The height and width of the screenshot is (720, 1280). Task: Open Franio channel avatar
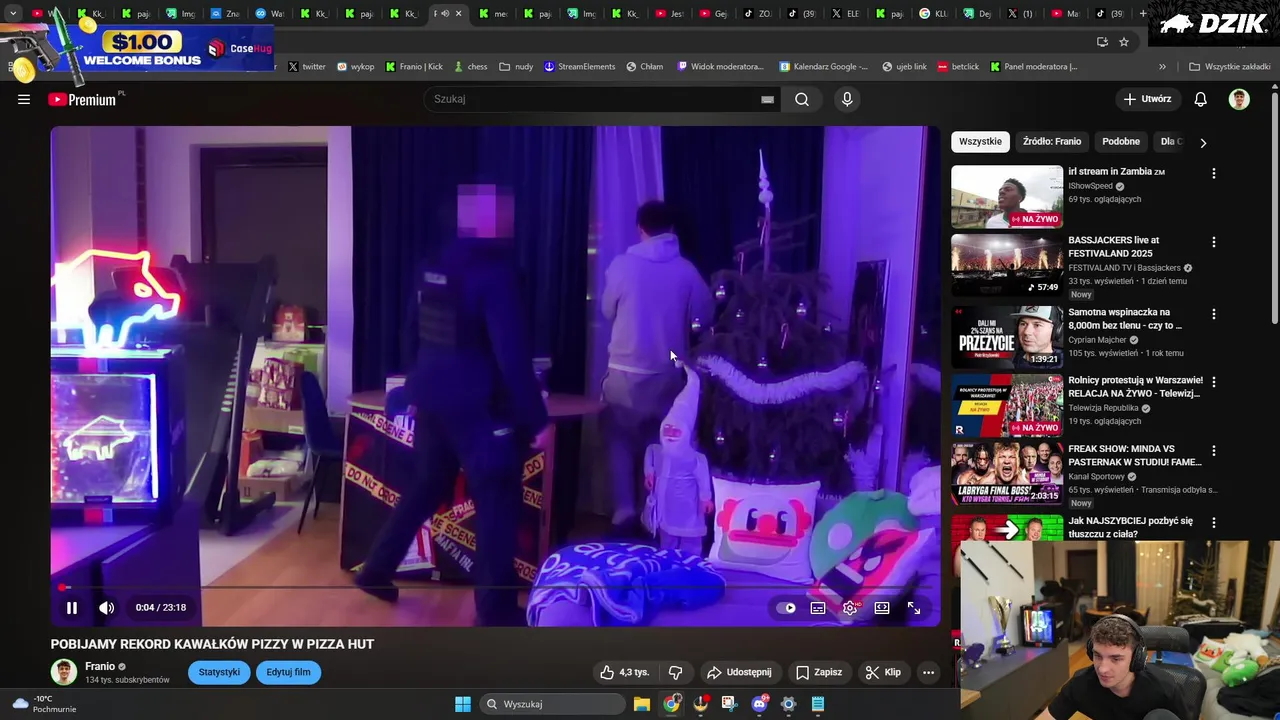point(64,672)
